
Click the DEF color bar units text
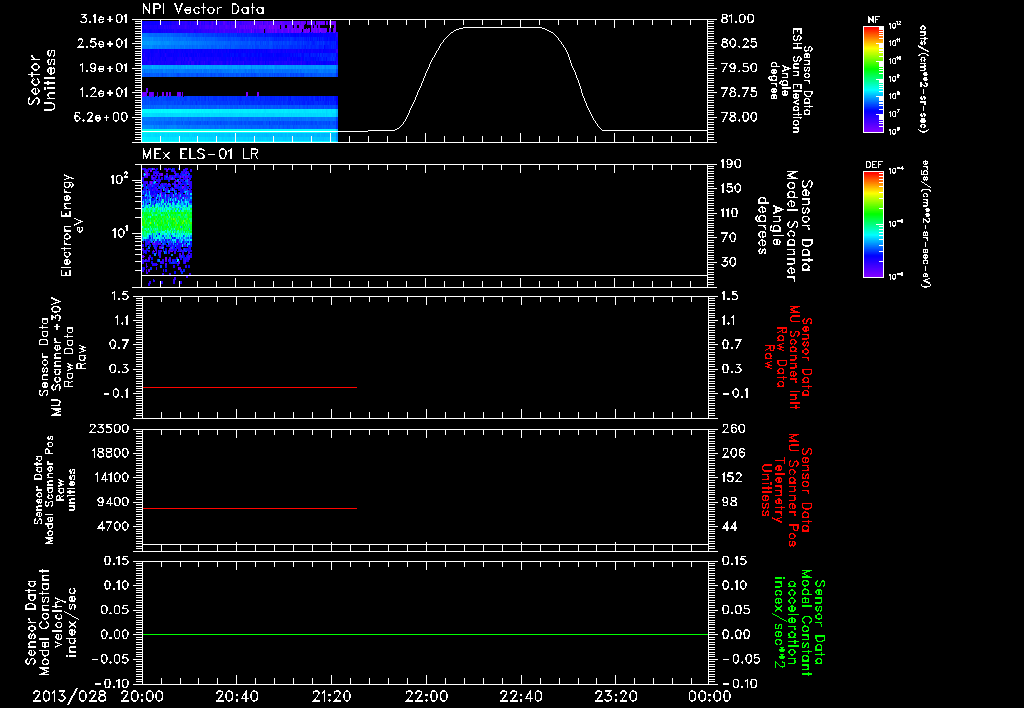click(925, 224)
